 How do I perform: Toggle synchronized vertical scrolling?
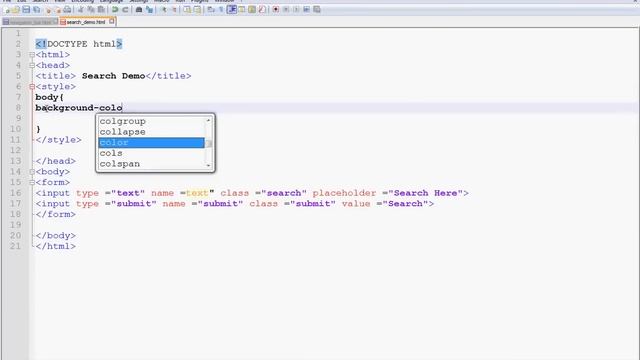pyautogui.click(x=187, y=9)
